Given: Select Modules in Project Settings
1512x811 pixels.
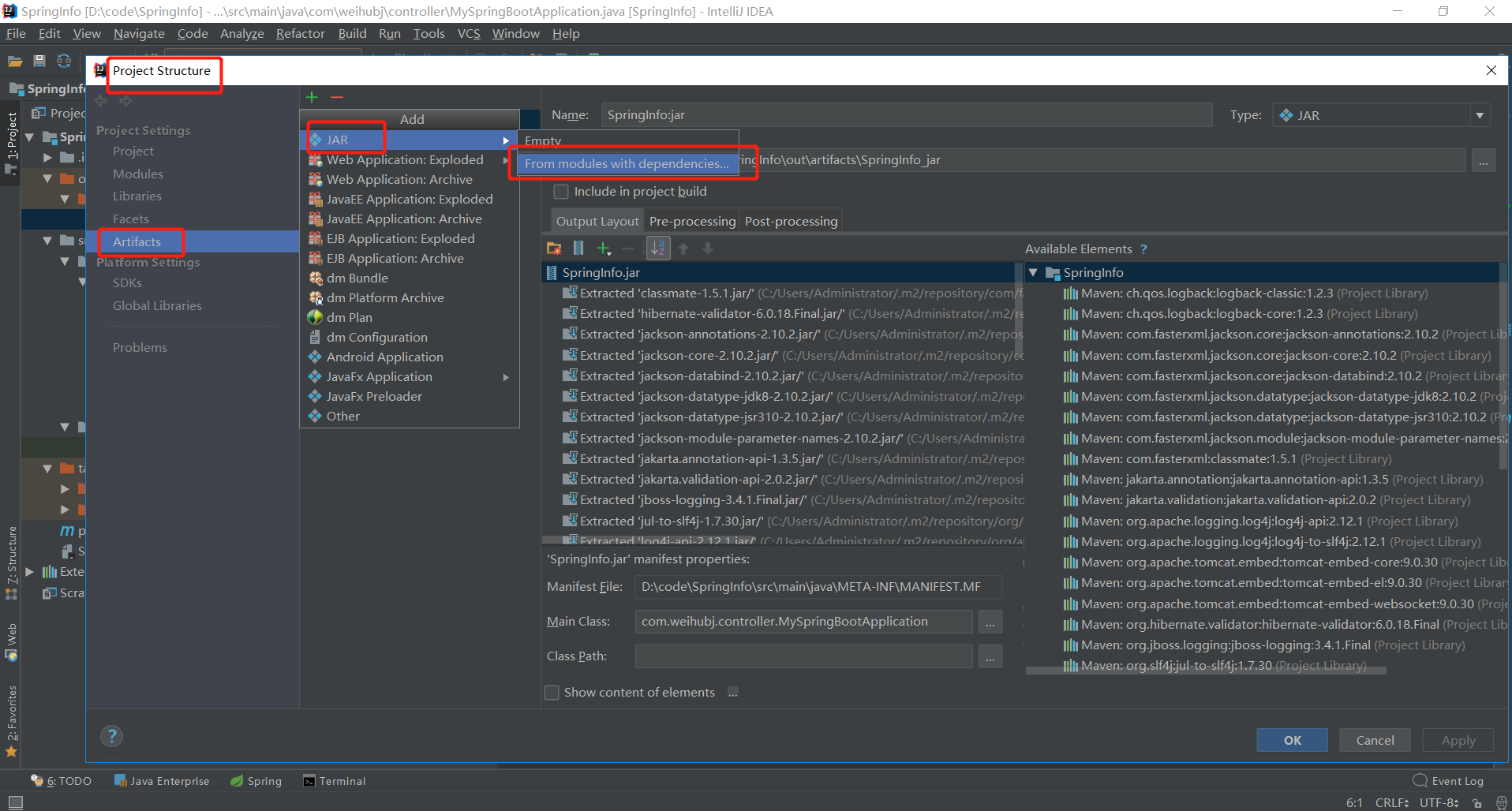Looking at the screenshot, I should click(x=138, y=174).
